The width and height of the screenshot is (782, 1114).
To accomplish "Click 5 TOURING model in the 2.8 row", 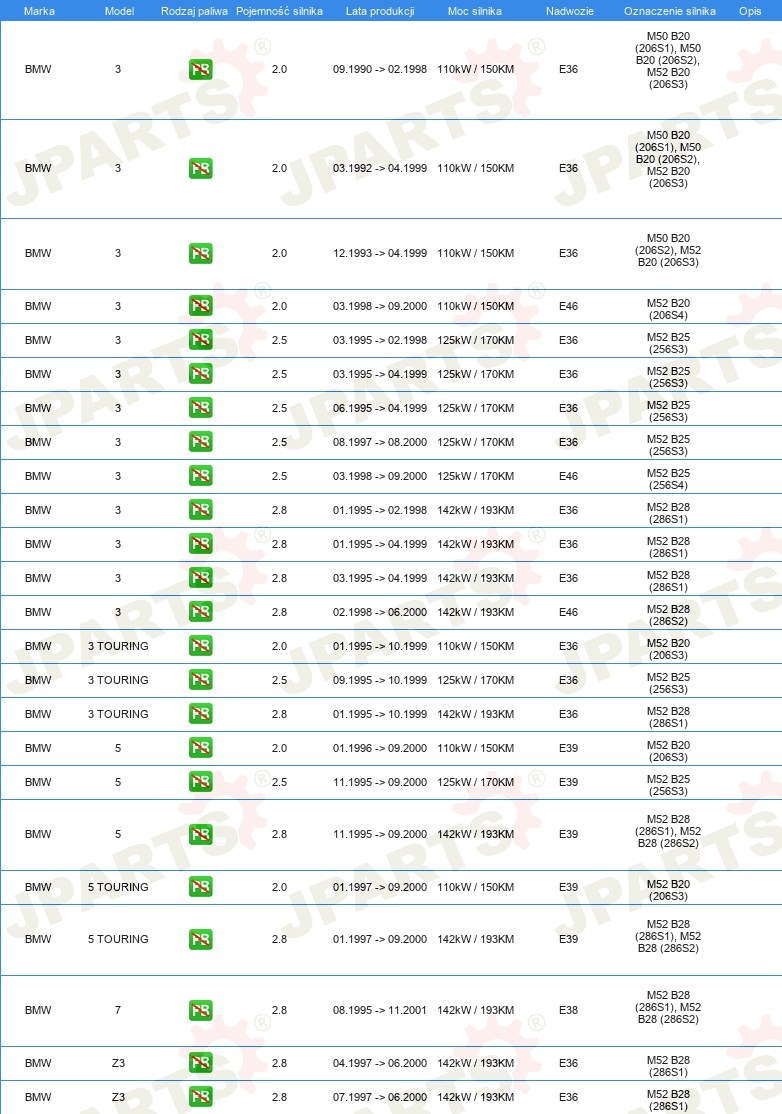I will pyautogui.click(x=118, y=939).
